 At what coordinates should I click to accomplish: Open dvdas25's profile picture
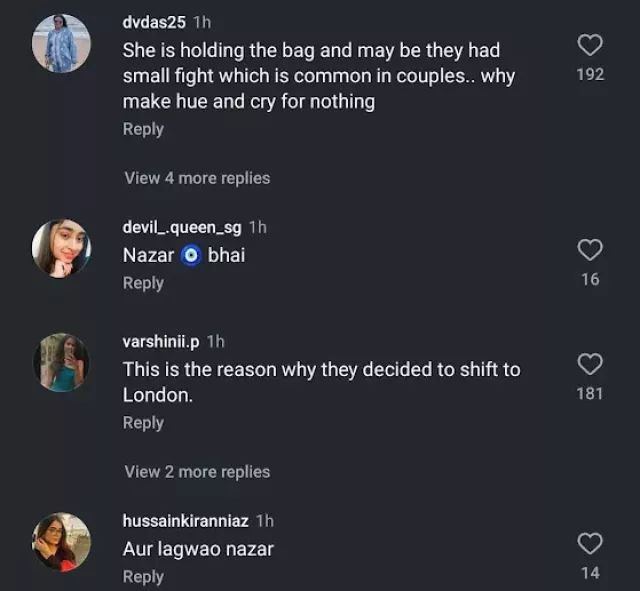61,44
